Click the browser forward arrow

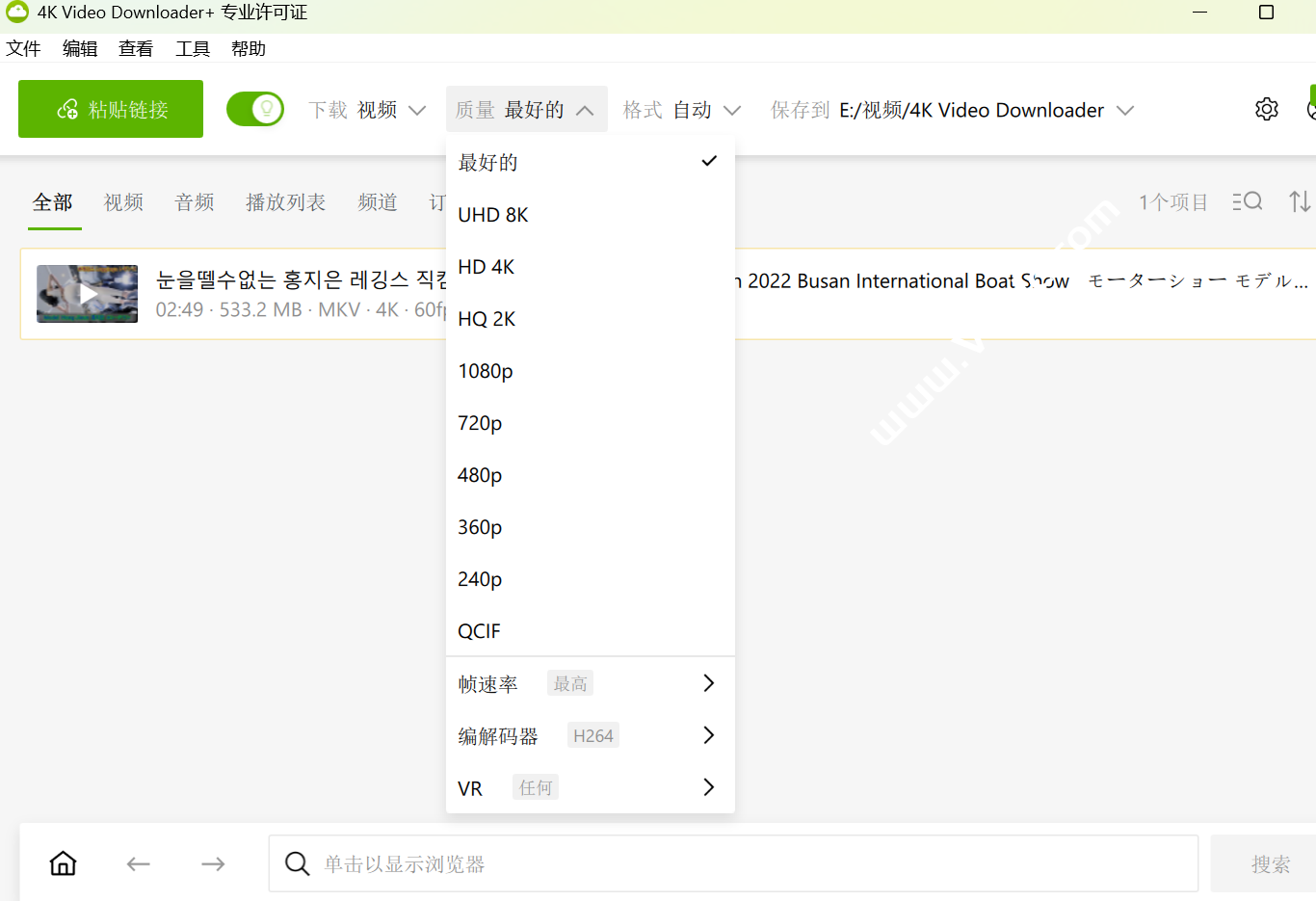coord(213,864)
